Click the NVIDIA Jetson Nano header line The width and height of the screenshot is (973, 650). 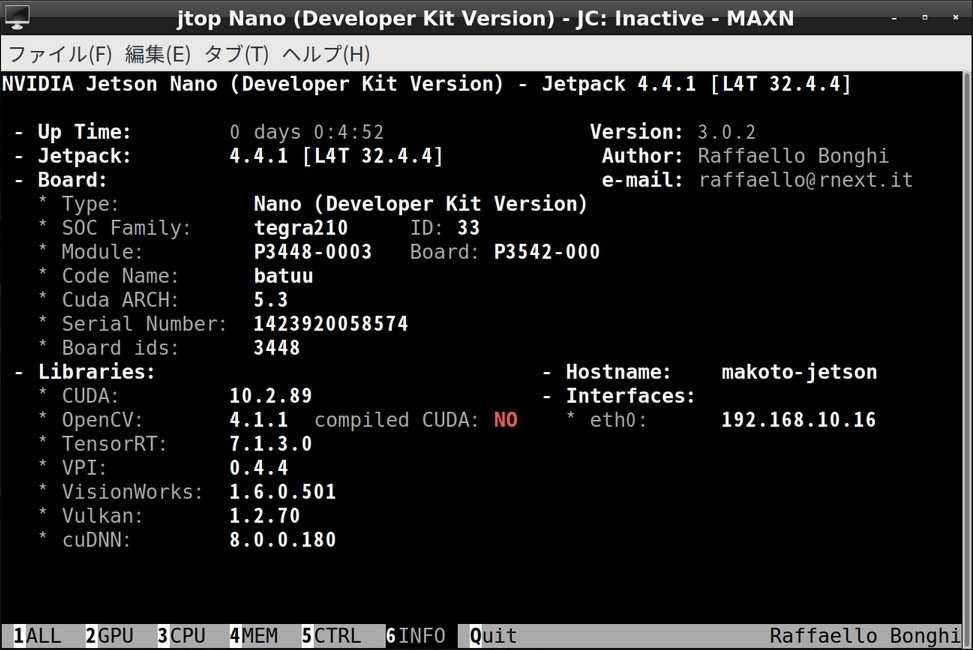point(426,84)
